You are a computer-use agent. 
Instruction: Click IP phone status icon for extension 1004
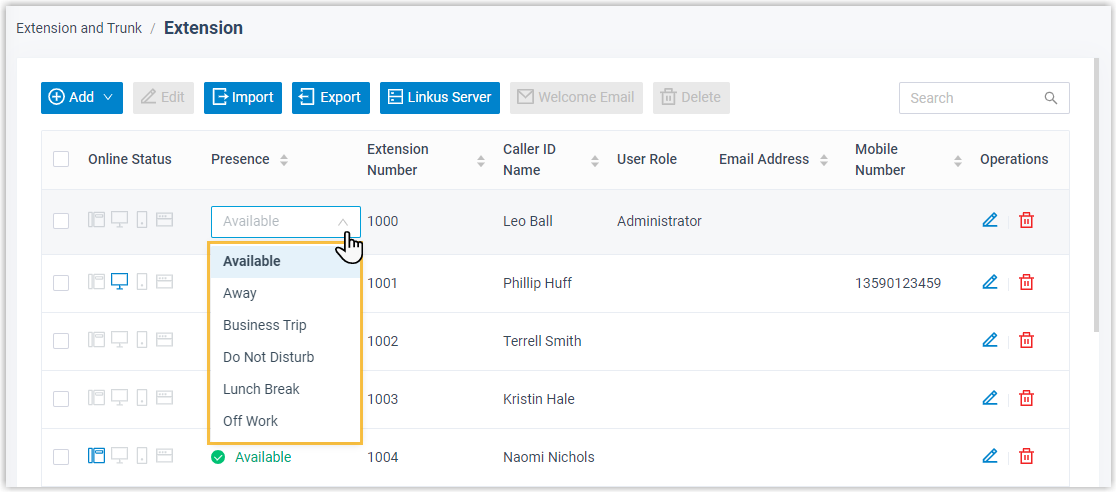(x=96, y=455)
